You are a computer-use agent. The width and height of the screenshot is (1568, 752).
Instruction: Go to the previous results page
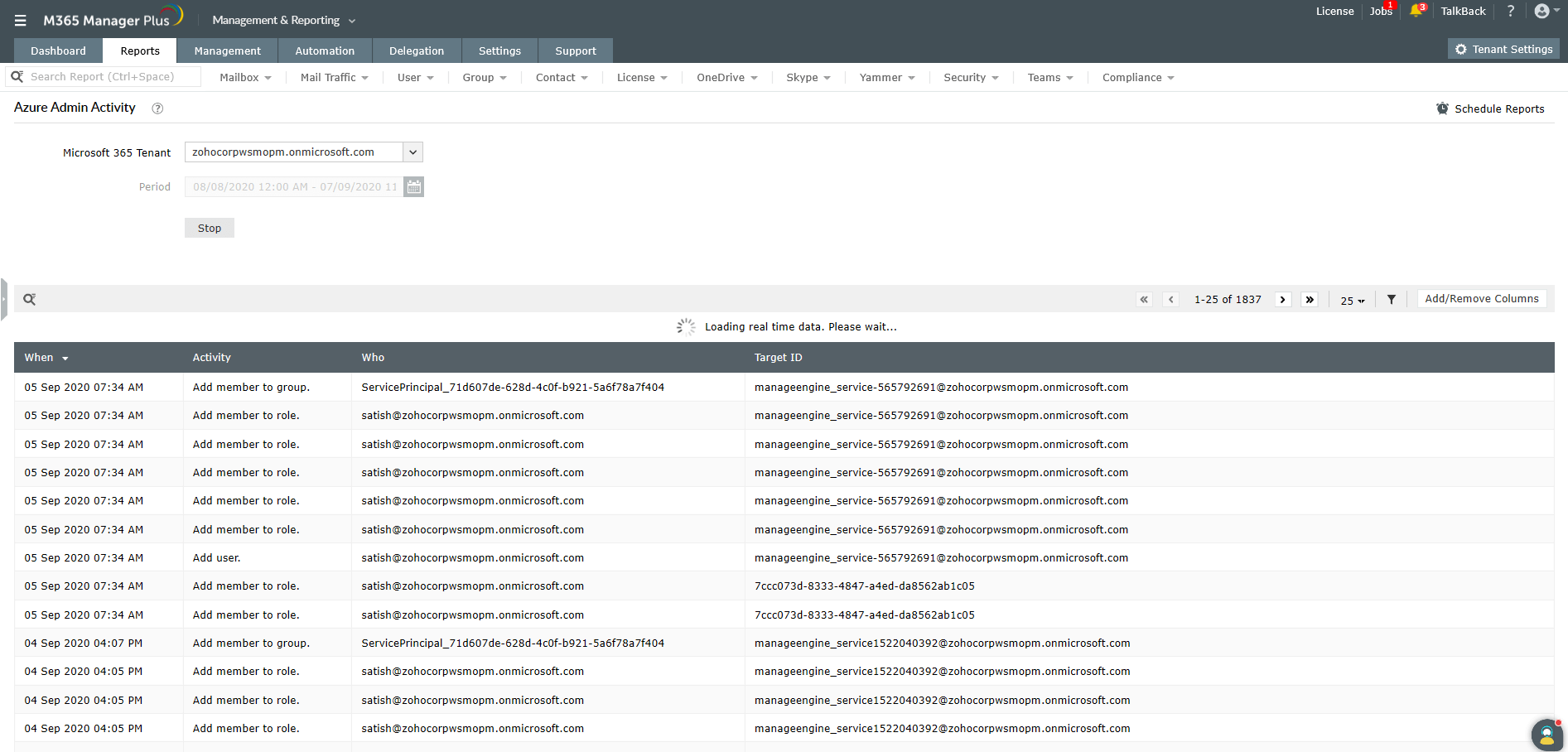[1170, 300]
